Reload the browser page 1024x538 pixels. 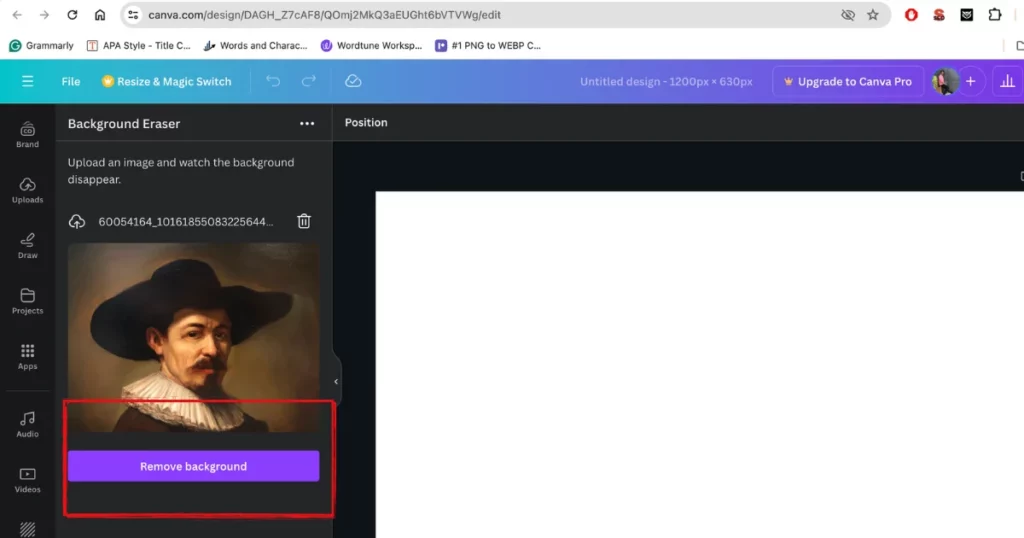[x=72, y=14]
